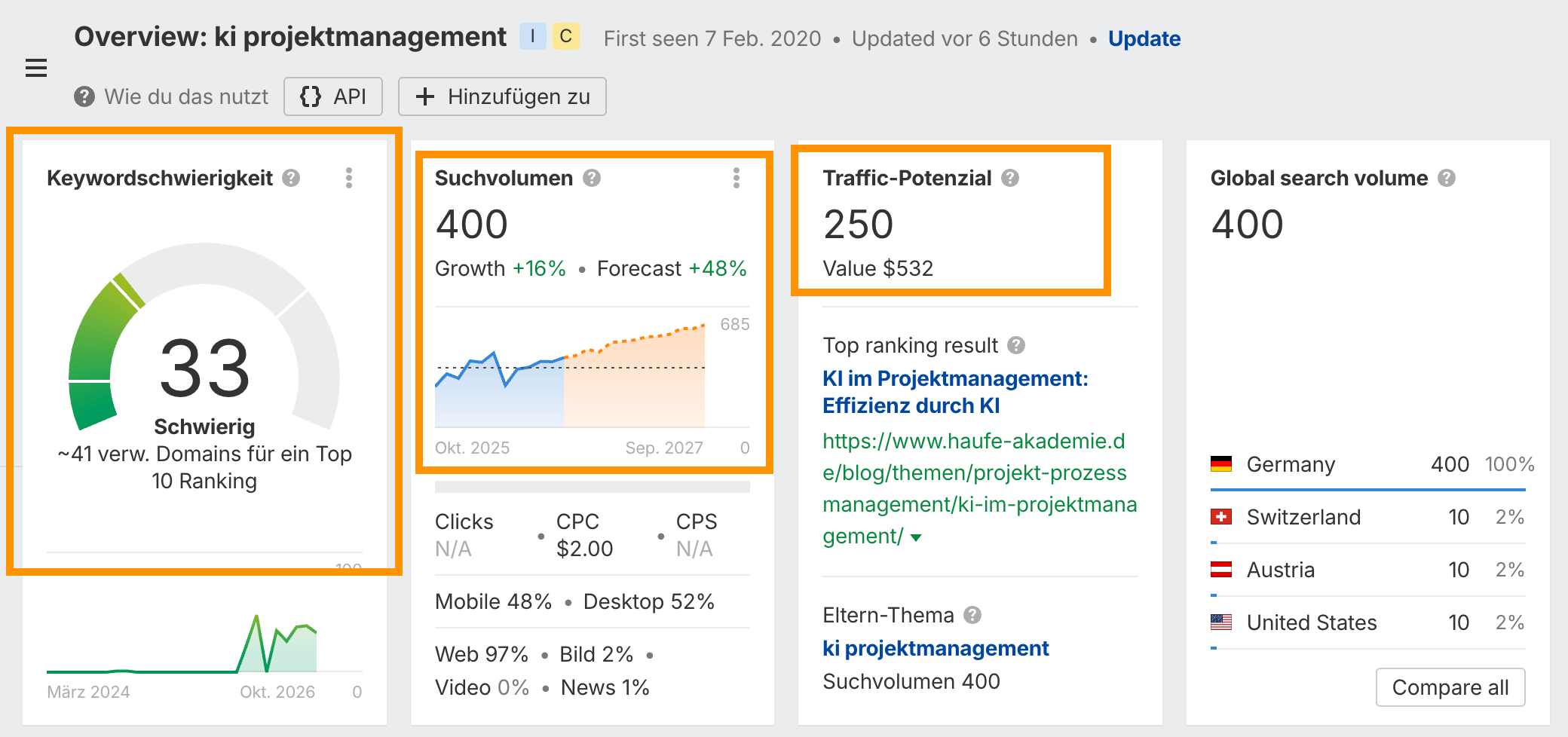Screen dimensions: 1568x737
Task: Open the hamburger sidebar menu
Action: [x=36, y=68]
